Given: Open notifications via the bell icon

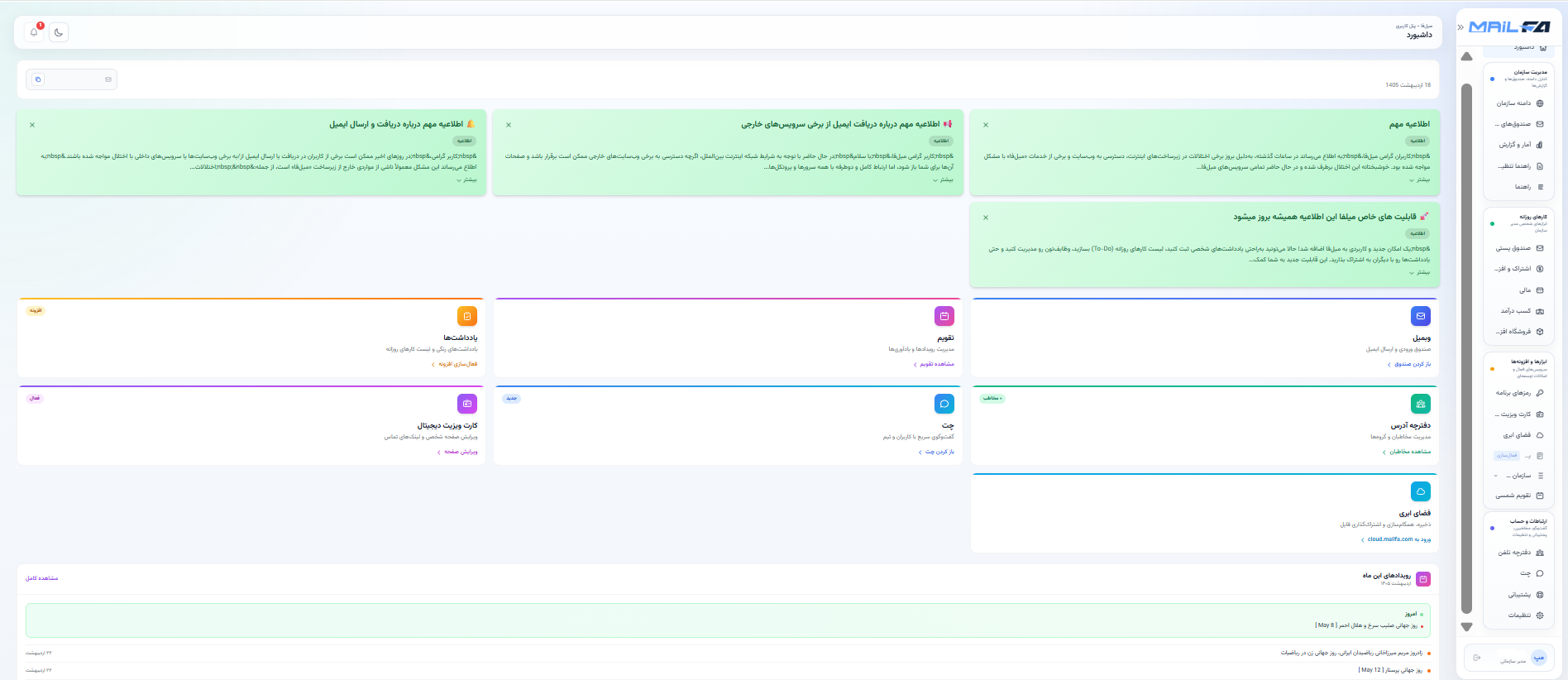Looking at the screenshot, I should (x=34, y=32).
